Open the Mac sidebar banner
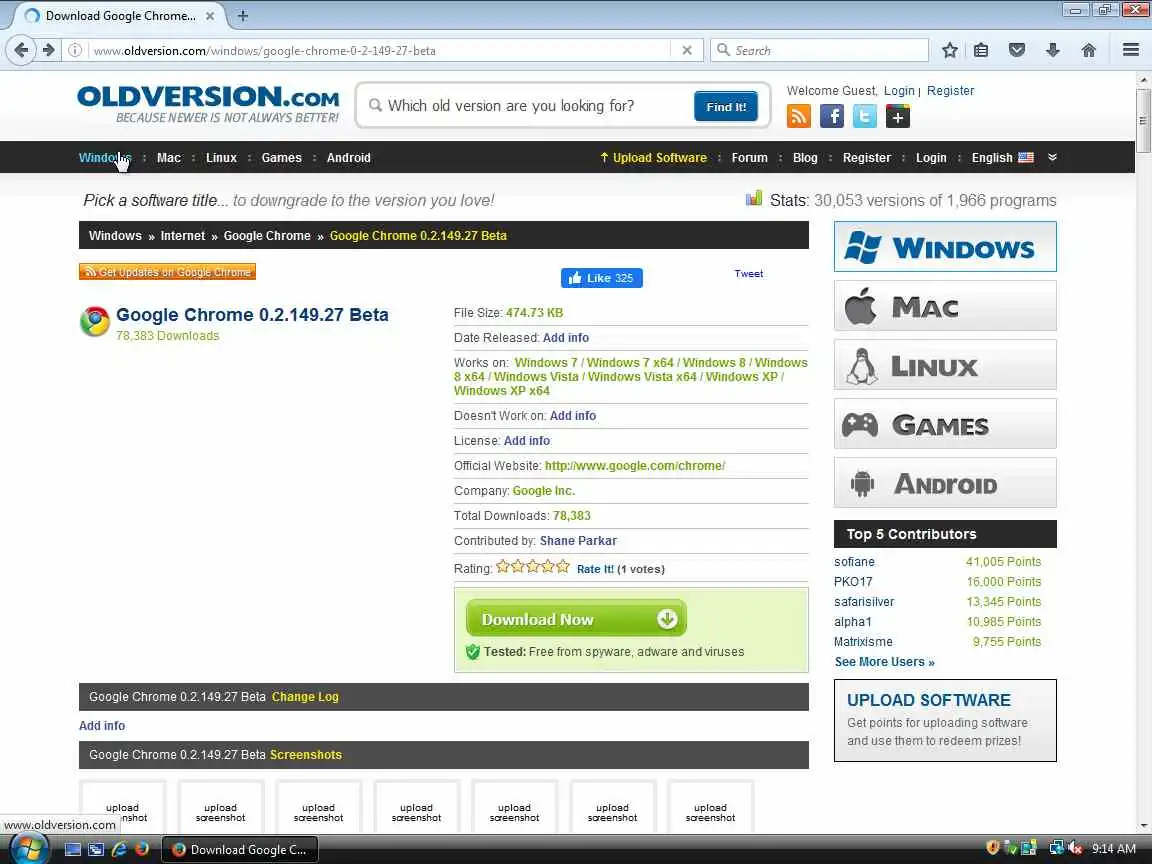1152x864 pixels. tap(945, 306)
